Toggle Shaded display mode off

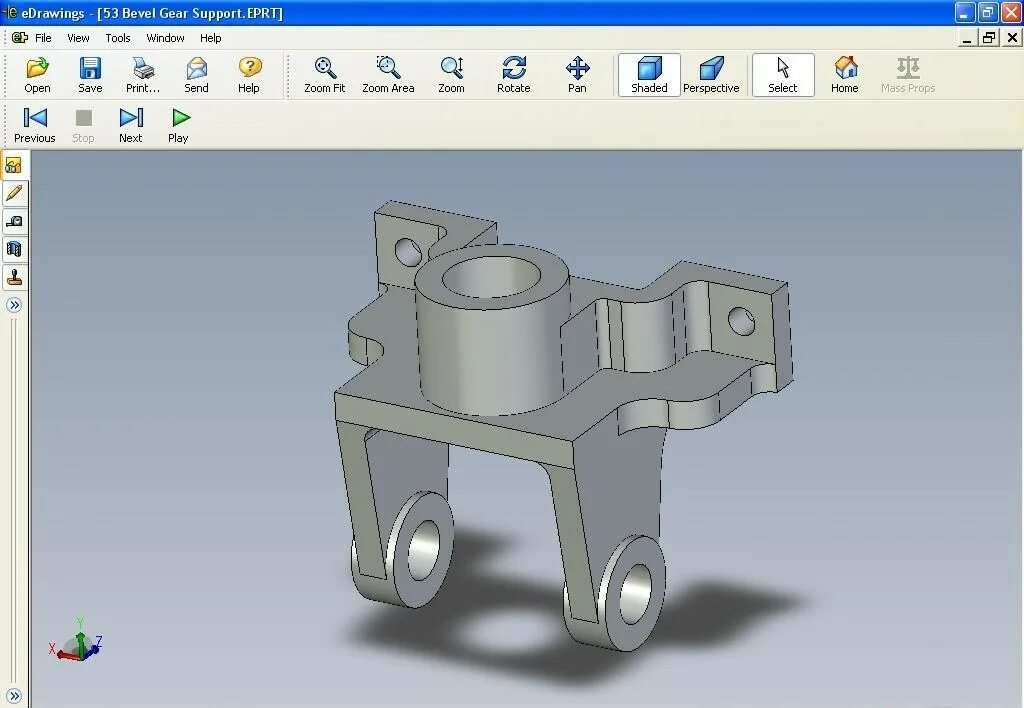[x=648, y=74]
